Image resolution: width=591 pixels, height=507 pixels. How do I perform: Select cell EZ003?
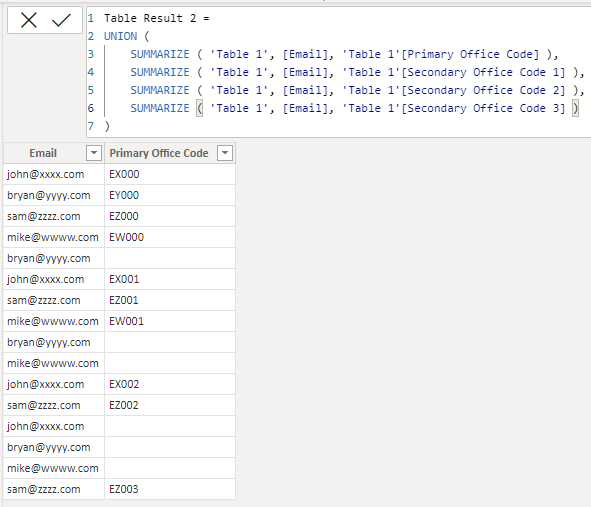click(170, 489)
